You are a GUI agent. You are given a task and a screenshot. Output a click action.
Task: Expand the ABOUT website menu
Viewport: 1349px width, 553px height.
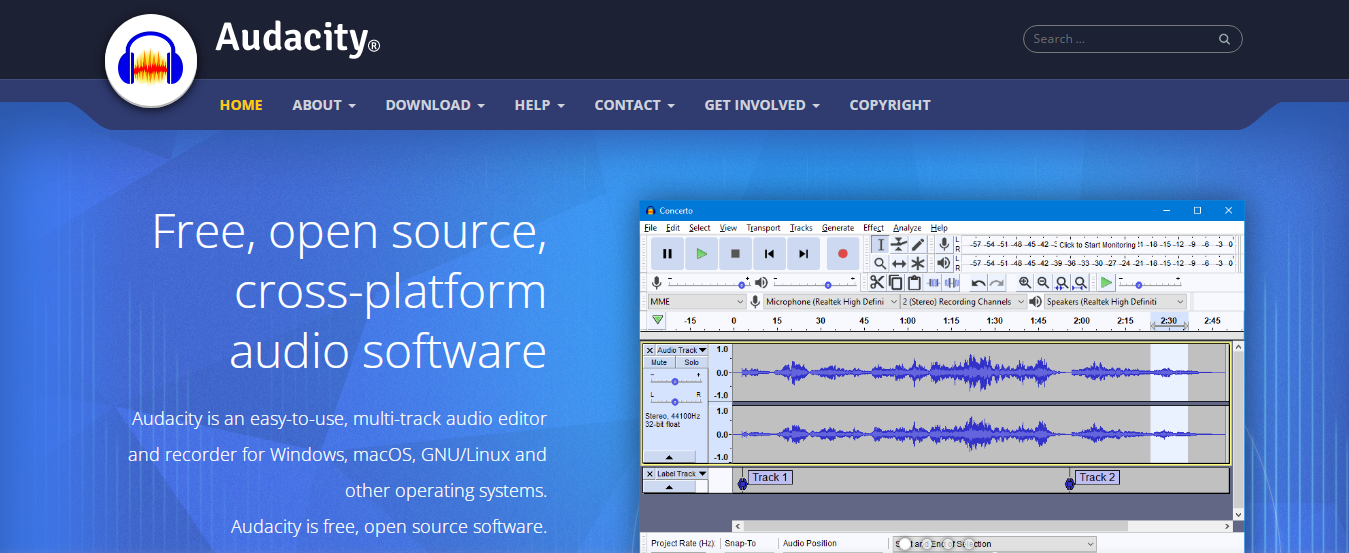coord(324,105)
